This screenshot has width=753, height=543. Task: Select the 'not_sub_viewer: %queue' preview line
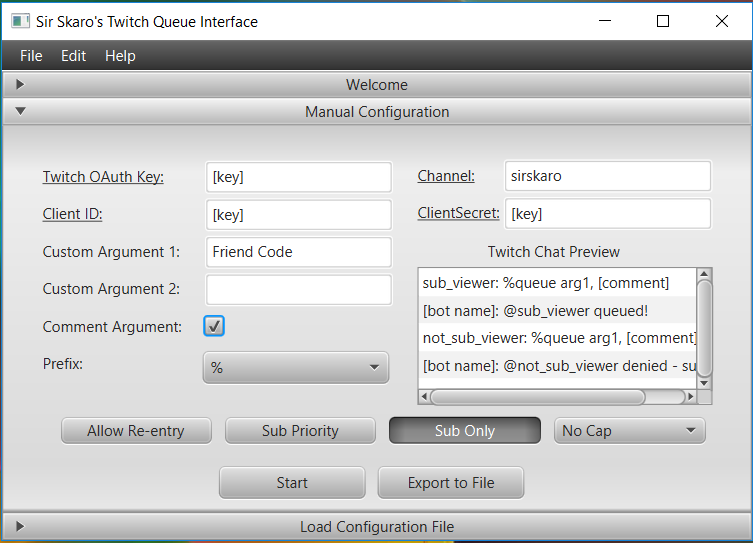click(x=557, y=338)
